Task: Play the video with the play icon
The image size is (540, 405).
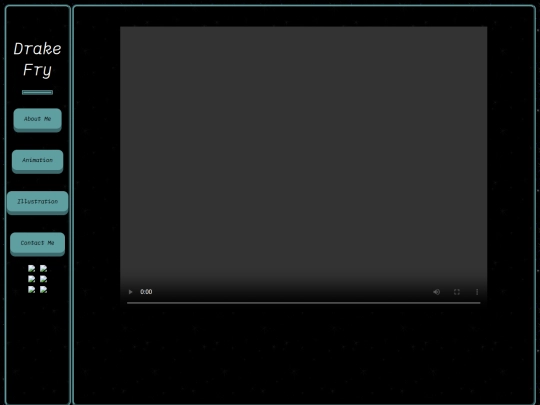Action: [x=130, y=292]
